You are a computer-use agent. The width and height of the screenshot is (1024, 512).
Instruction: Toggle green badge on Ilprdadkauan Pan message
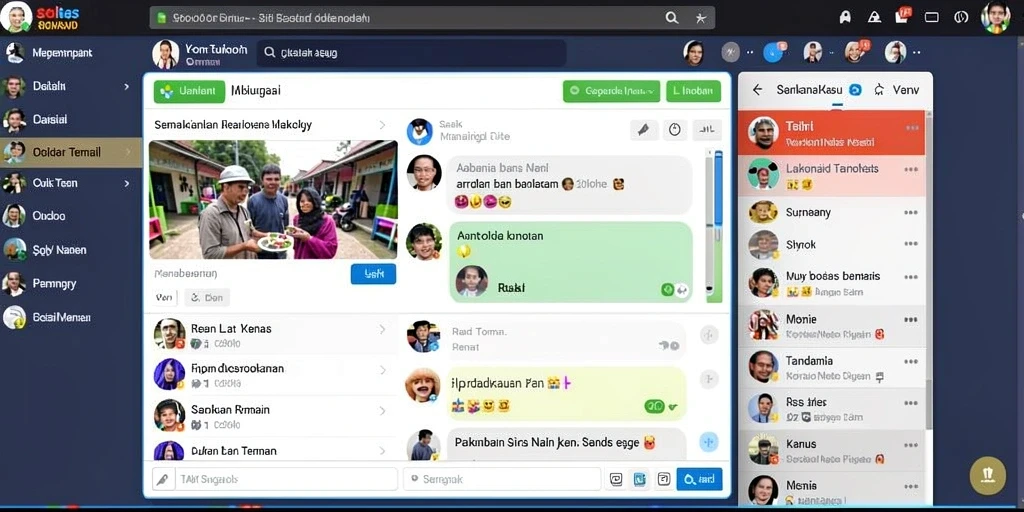(x=654, y=406)
